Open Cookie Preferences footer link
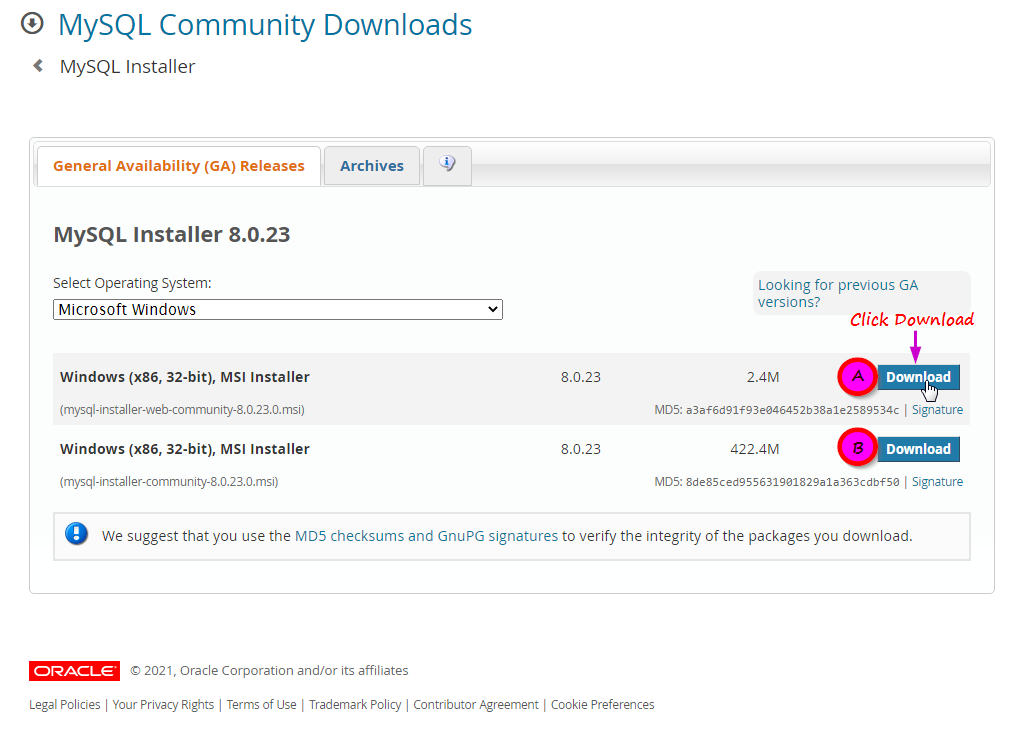The height and width of the screenshot is (729, 1016). coord(603,704)
